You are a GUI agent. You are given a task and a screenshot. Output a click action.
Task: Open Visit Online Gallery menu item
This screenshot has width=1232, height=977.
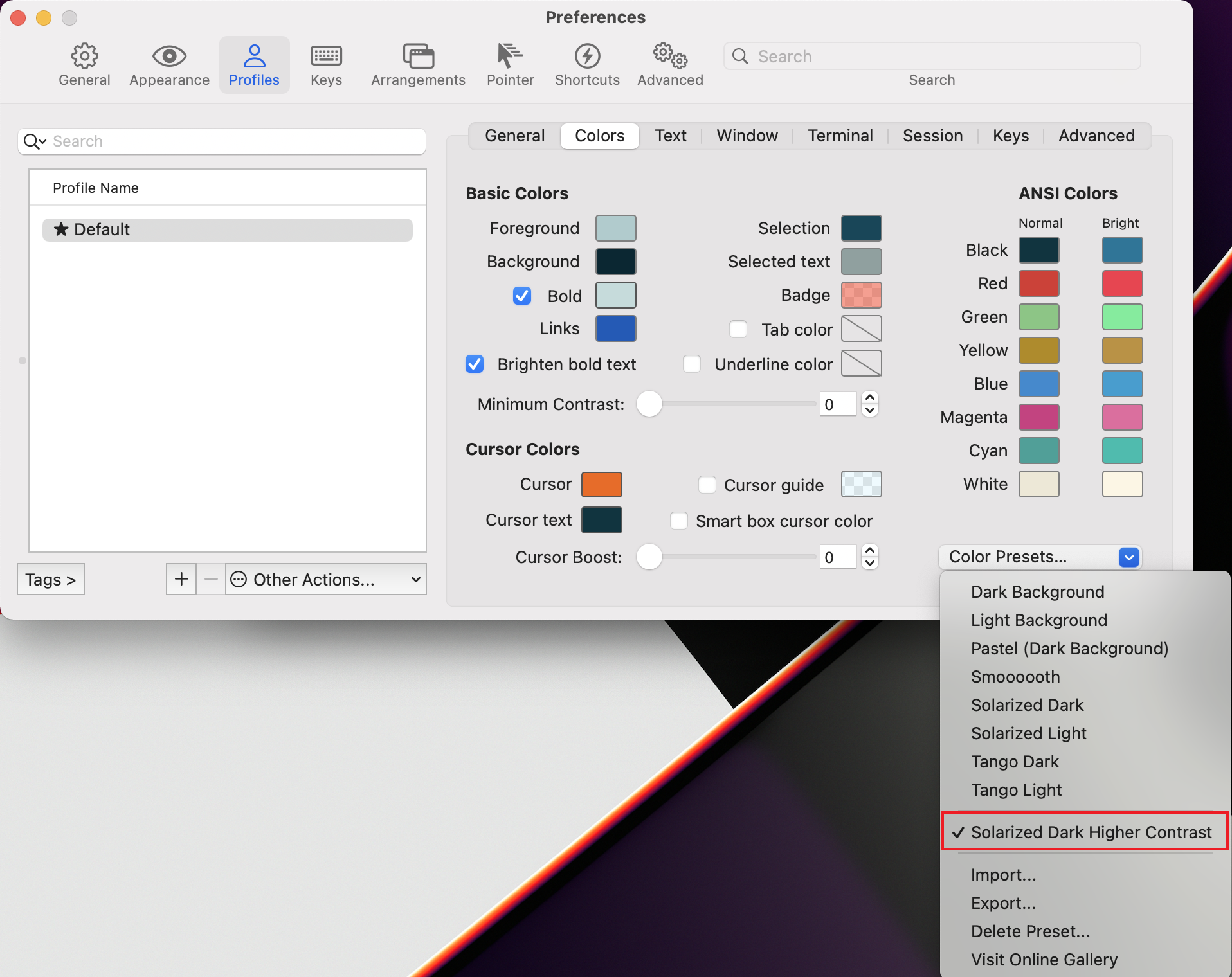click(x=1085, y=959)
